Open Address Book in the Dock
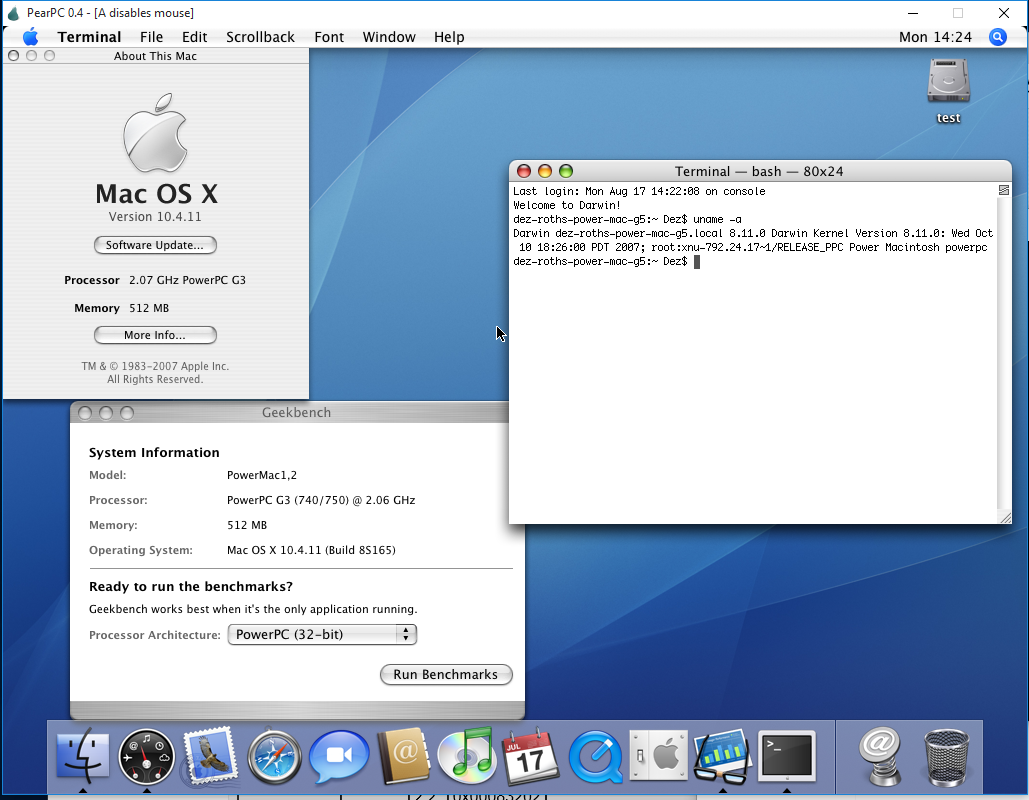Viewport: 1029px width, 800px height. coord(403,756)
